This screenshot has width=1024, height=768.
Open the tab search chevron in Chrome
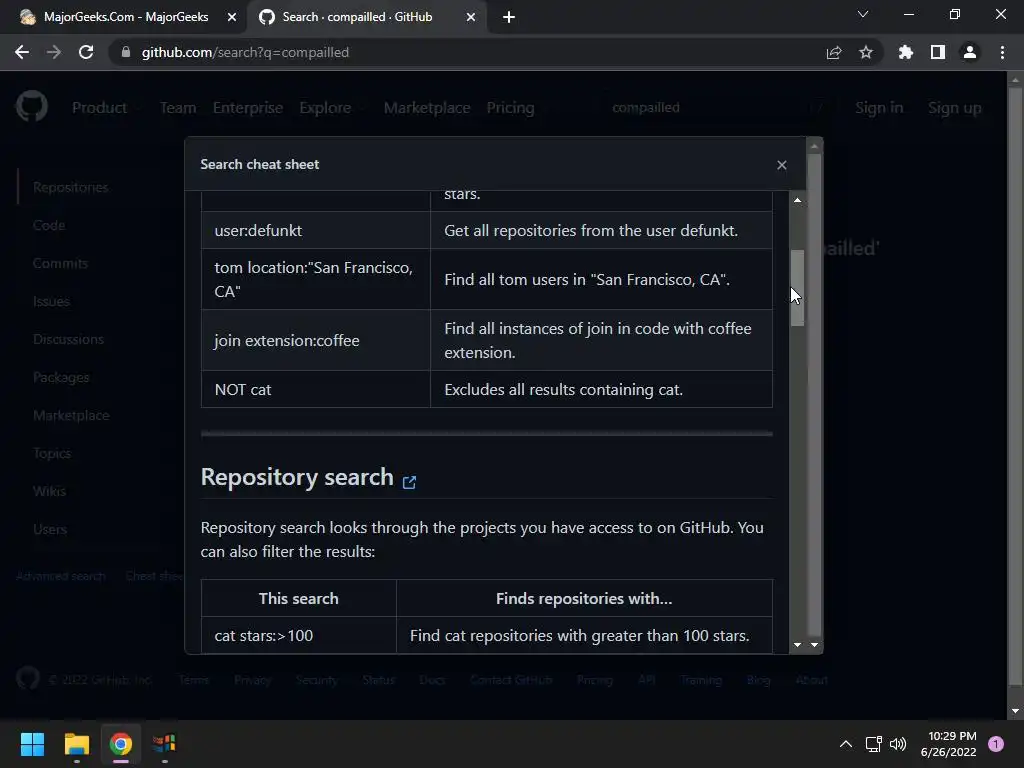tap(863, 14)
